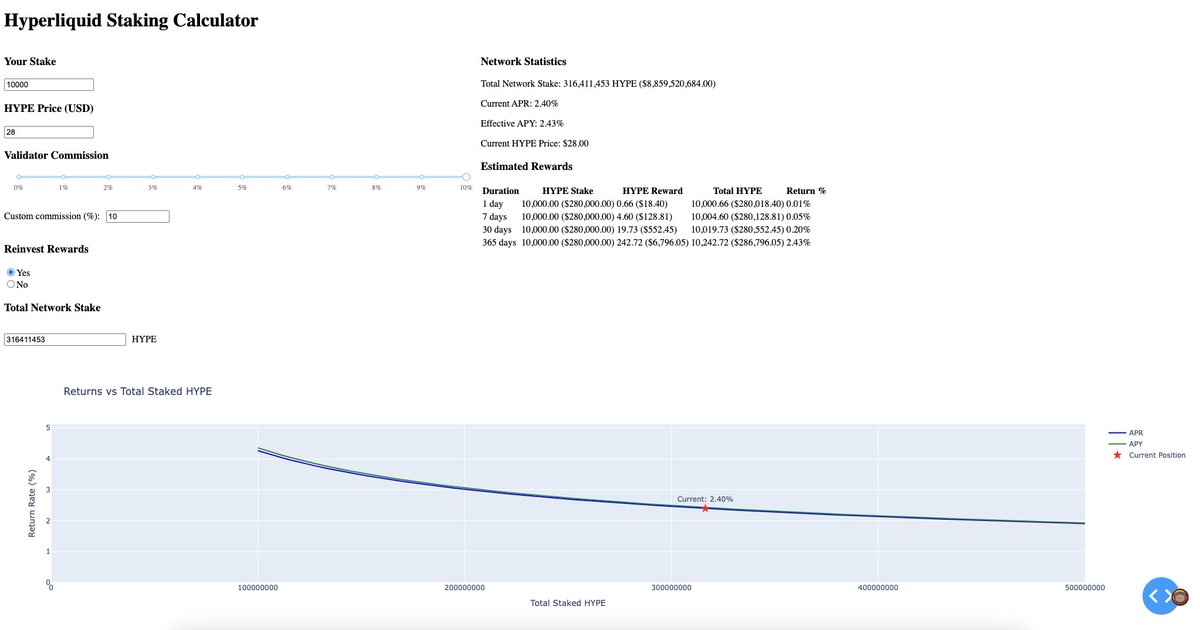
Task: Set commission slider to 4% mark
Action: point(197,177)
